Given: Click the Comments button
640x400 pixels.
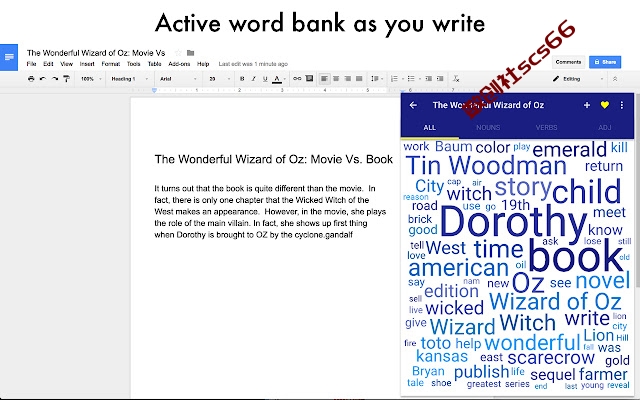Looking at the screenshot, I should 568,62.
